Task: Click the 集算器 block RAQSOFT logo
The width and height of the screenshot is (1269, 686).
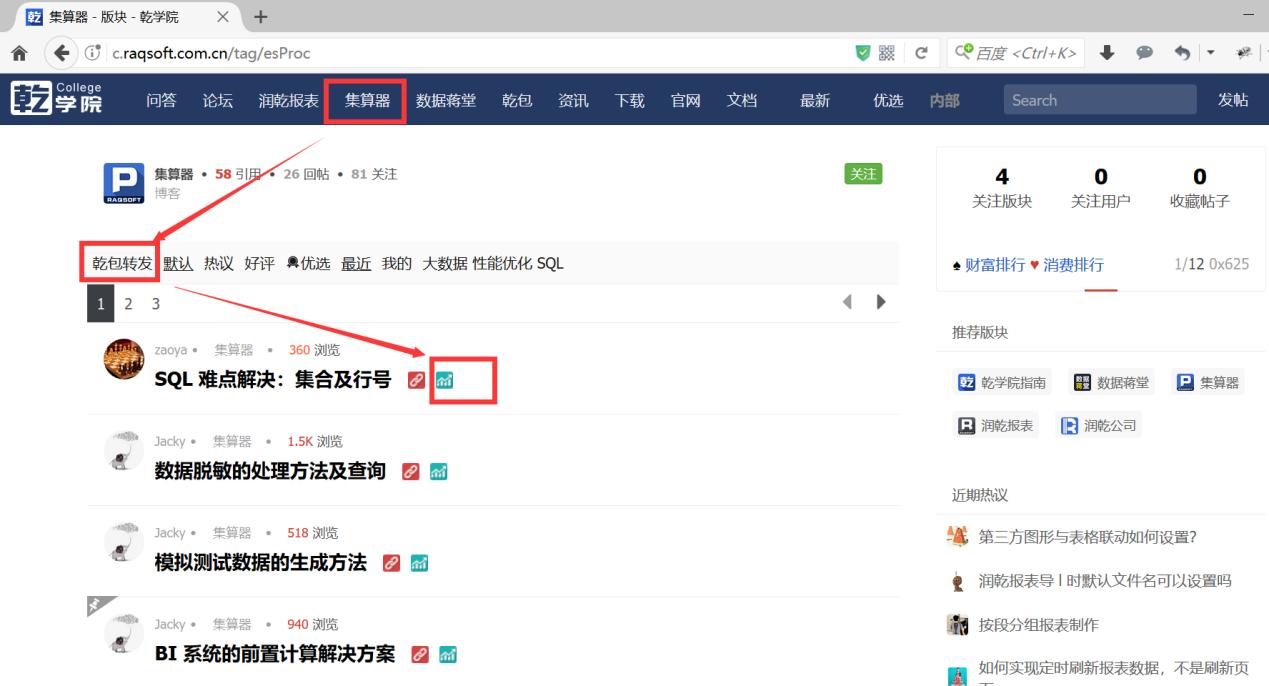Action: 124,184
